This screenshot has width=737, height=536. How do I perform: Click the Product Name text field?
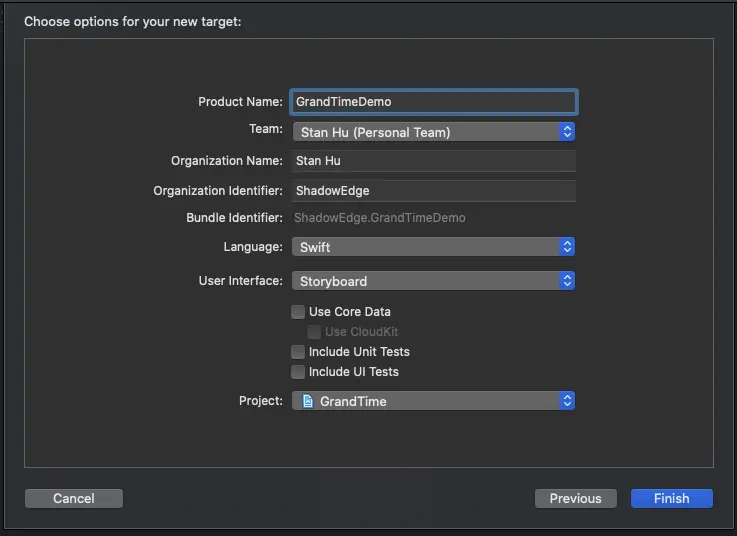[433, 101]
